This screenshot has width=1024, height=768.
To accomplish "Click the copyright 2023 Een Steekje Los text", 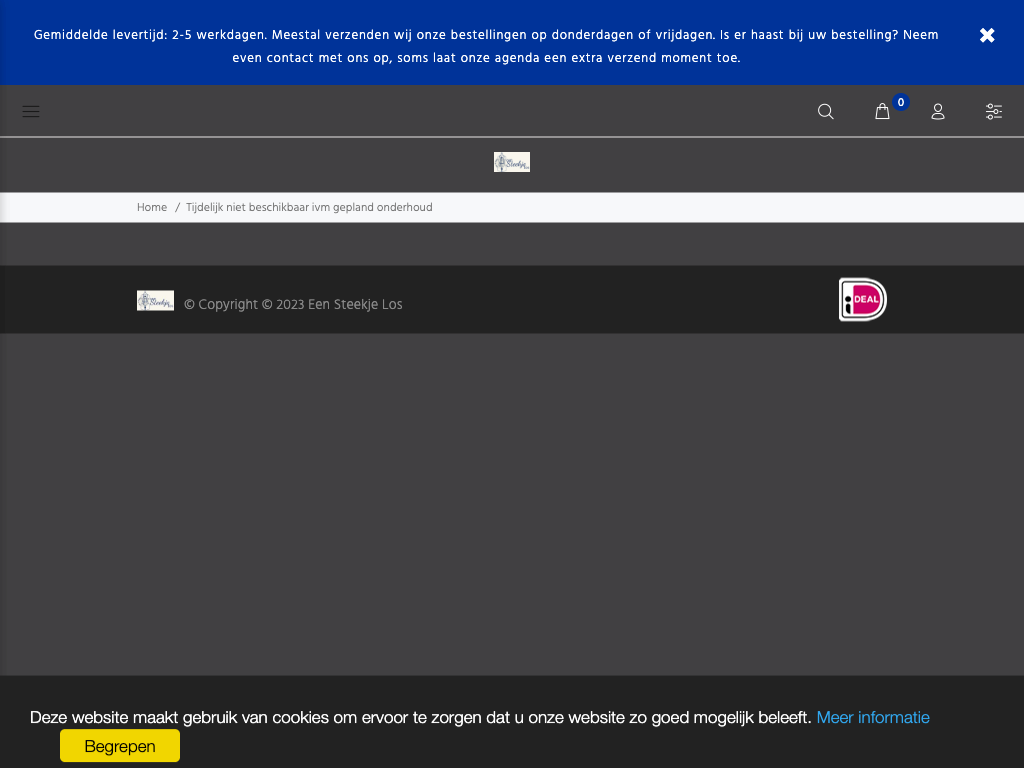I will tap(293, 305).
